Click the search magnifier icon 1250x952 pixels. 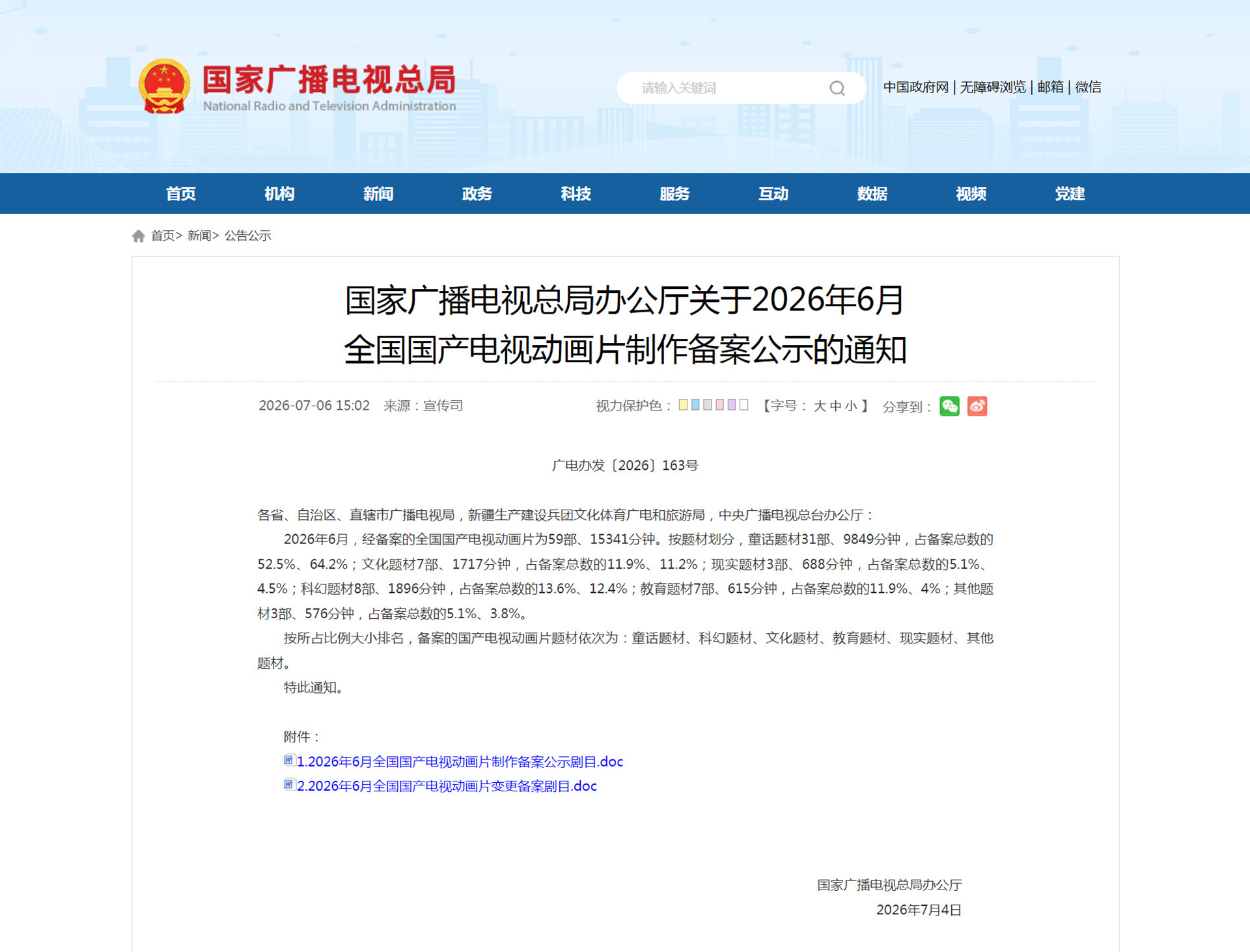pyautogui.click(x=837, y=88)
